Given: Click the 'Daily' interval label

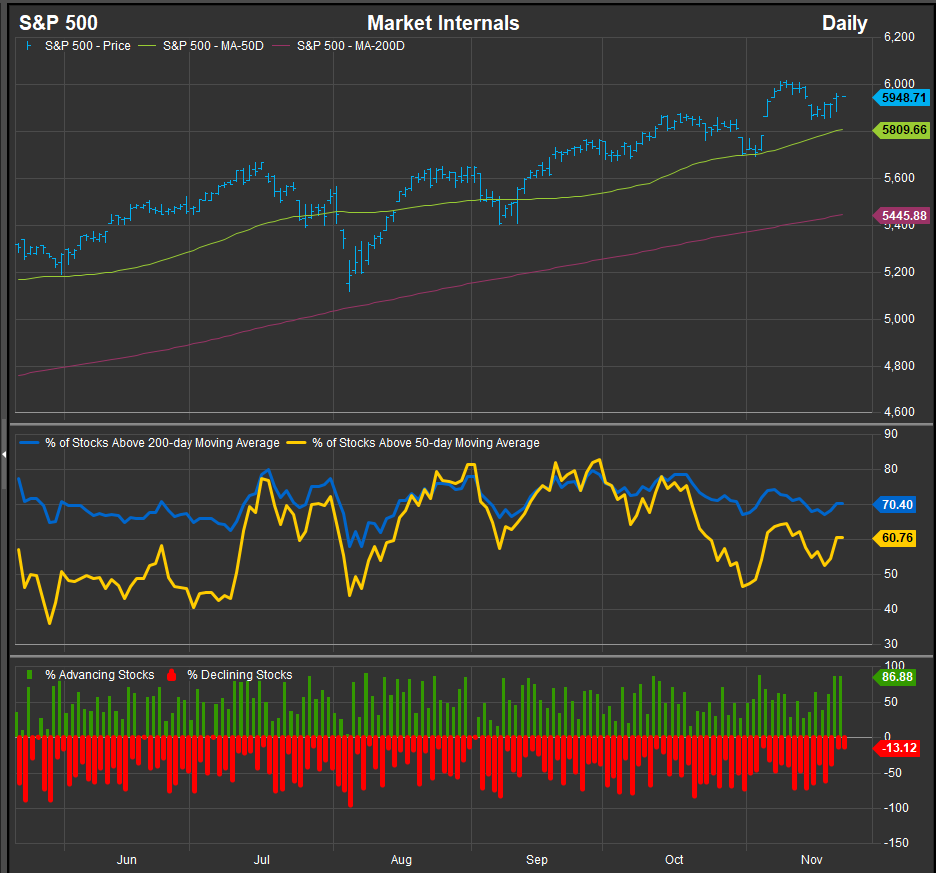Looking at the screenshot, I should point(845,23).
